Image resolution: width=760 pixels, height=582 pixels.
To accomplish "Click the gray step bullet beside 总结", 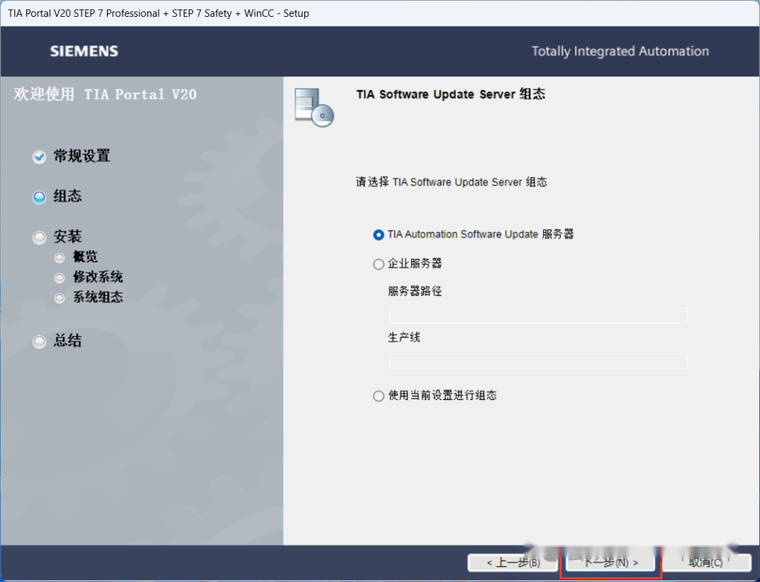I will (39, 342).
